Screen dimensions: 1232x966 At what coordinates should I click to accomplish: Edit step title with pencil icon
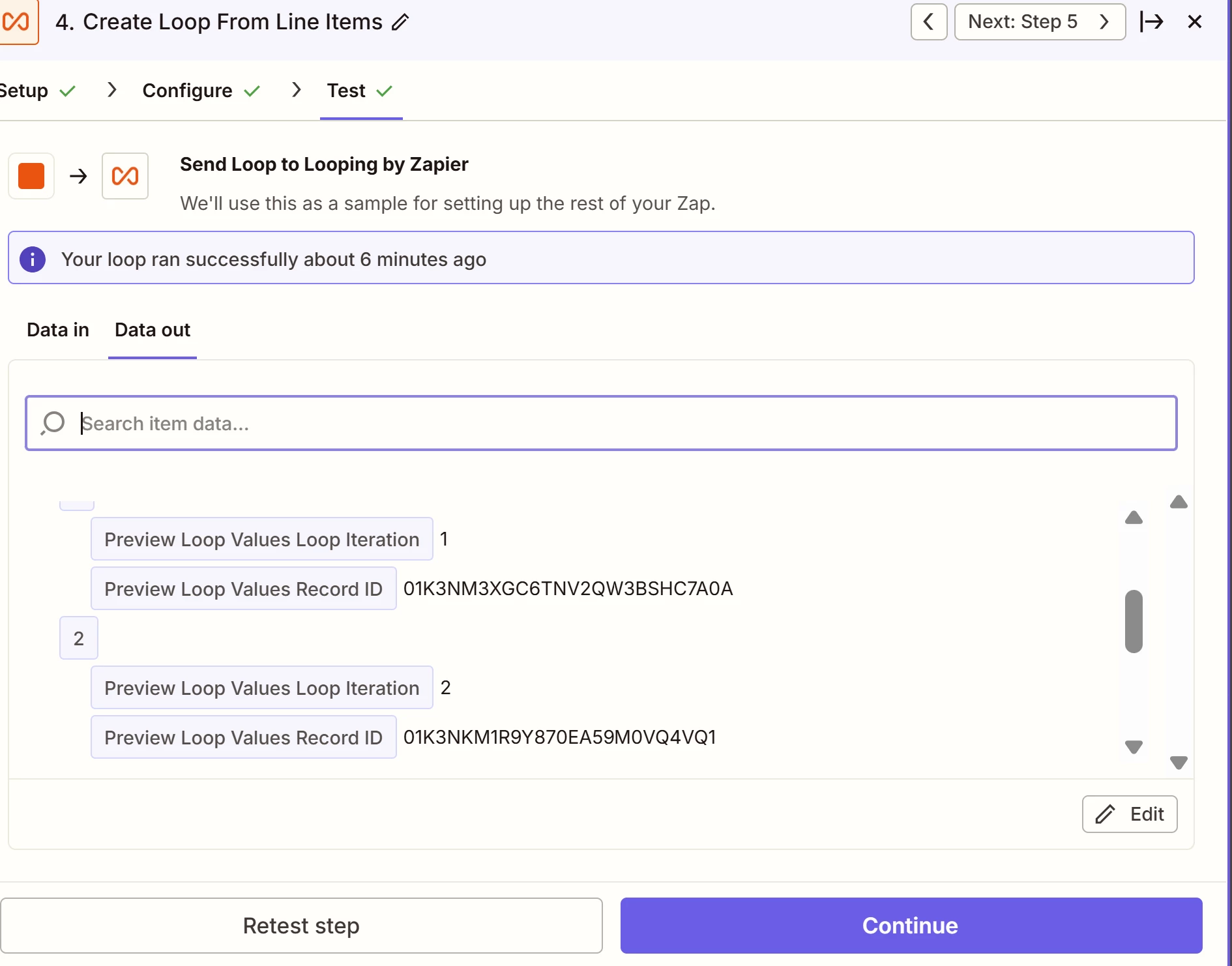click(x=400, y=22)
